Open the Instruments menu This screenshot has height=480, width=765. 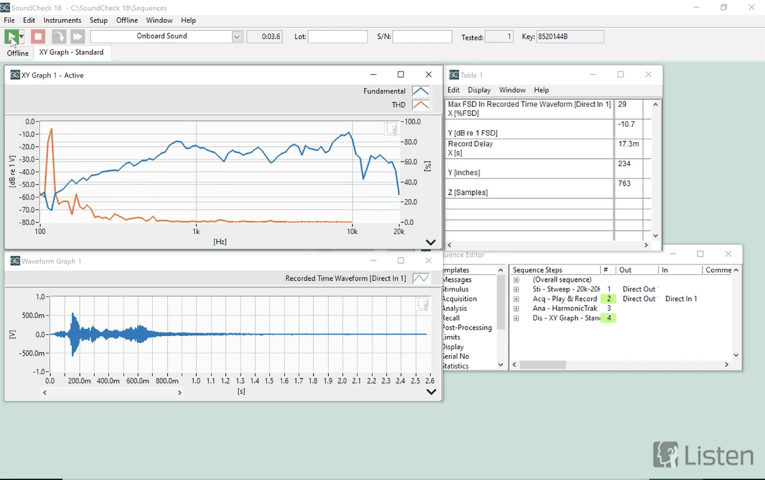pyautogui.click(x=62, y=20)
